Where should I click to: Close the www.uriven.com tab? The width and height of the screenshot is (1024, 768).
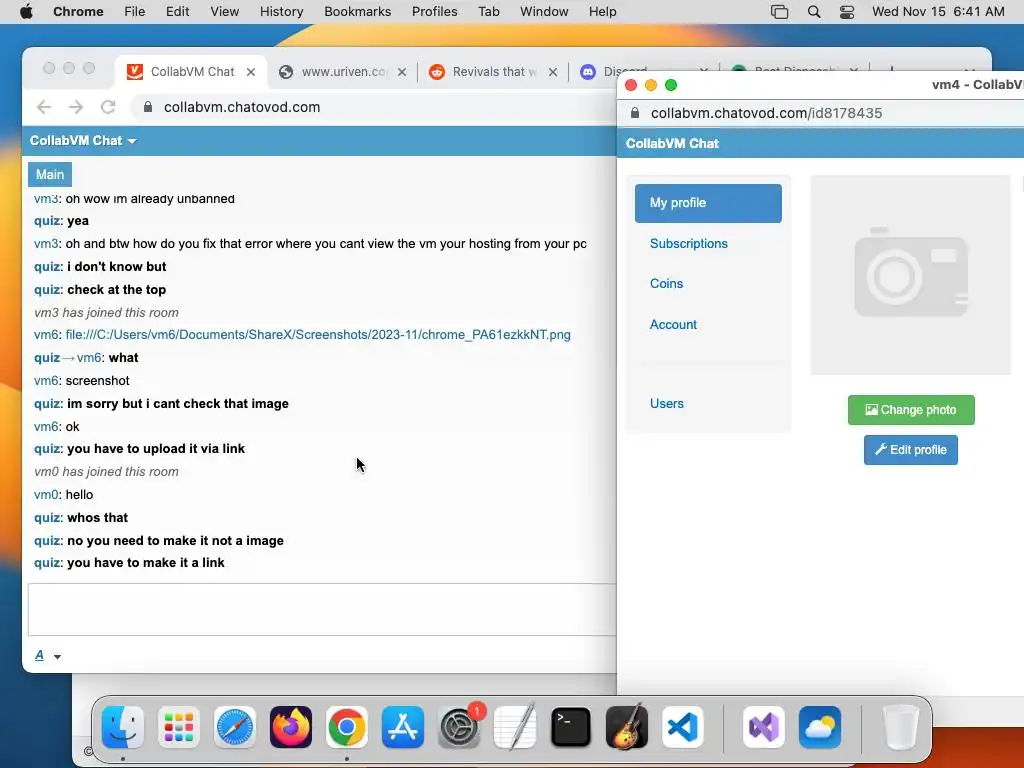click(x=402, y=72)
